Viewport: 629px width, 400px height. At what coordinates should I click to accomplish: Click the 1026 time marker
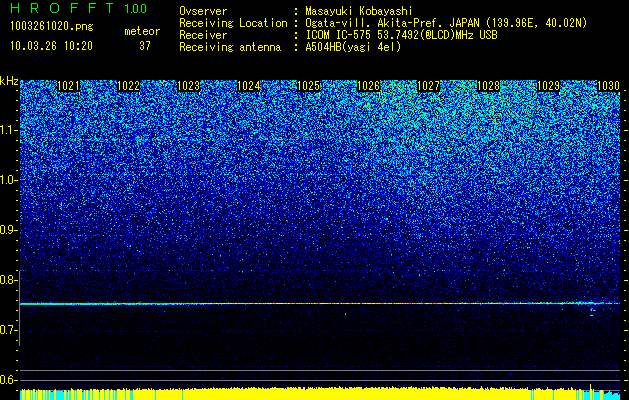[x=369, y=86]
